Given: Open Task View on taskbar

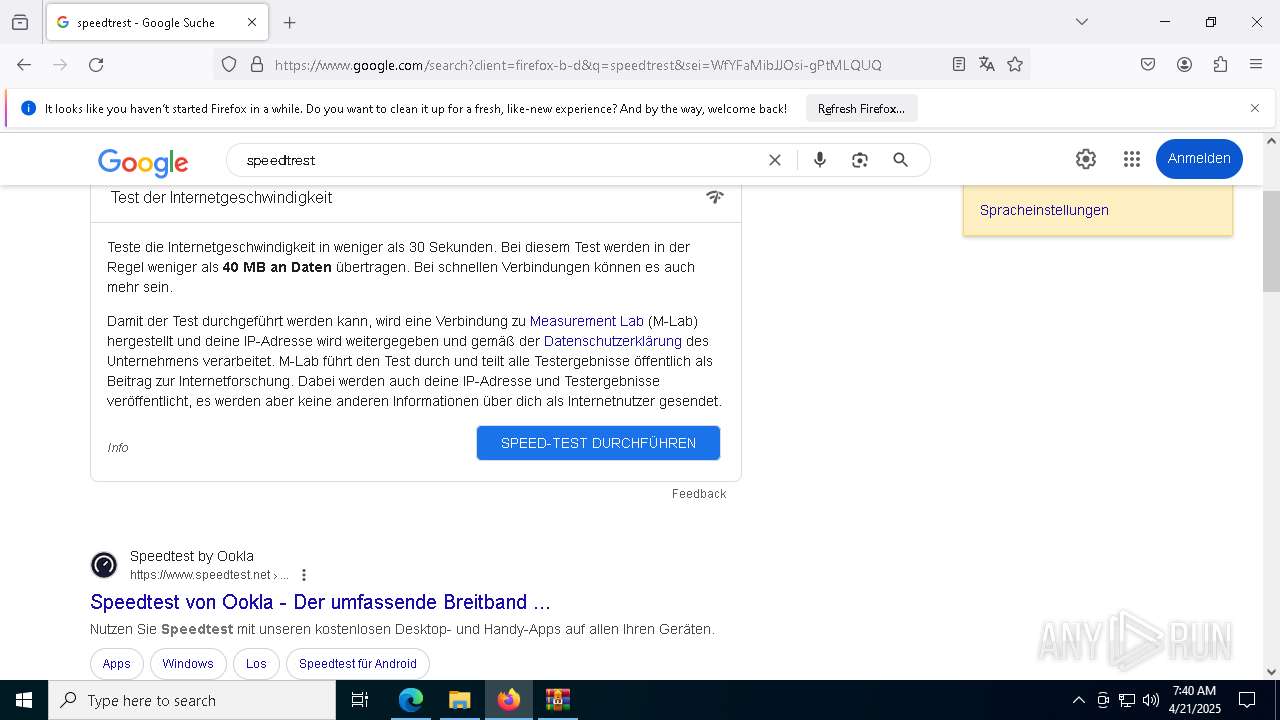Looking at the screenshot, I should pyautogui.click(x=360, y=700).
